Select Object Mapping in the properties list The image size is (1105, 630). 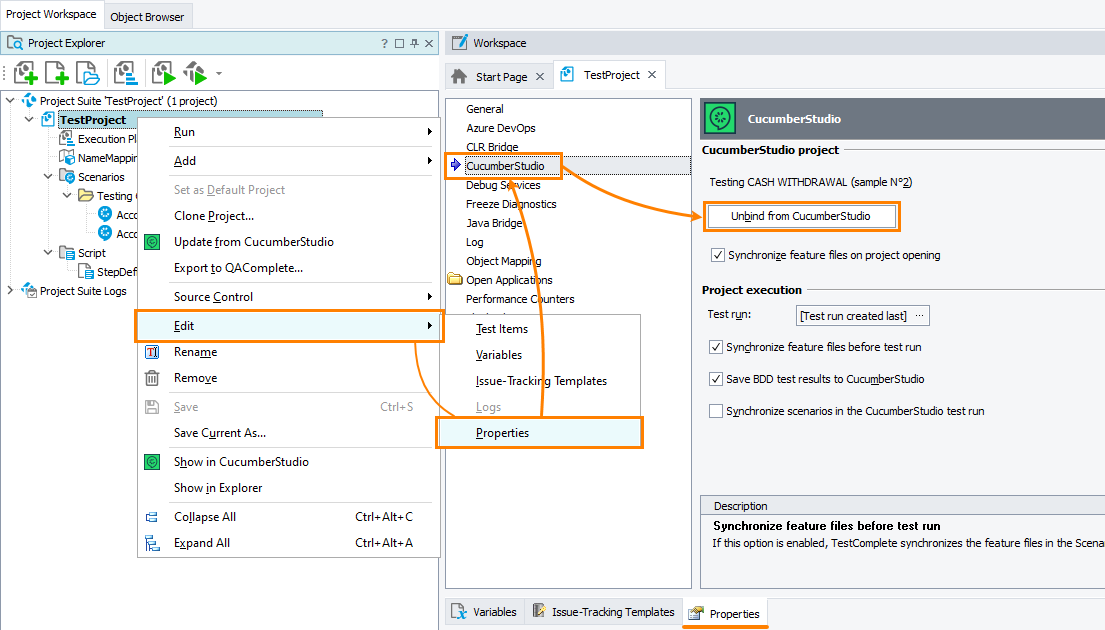click(503, 261)
